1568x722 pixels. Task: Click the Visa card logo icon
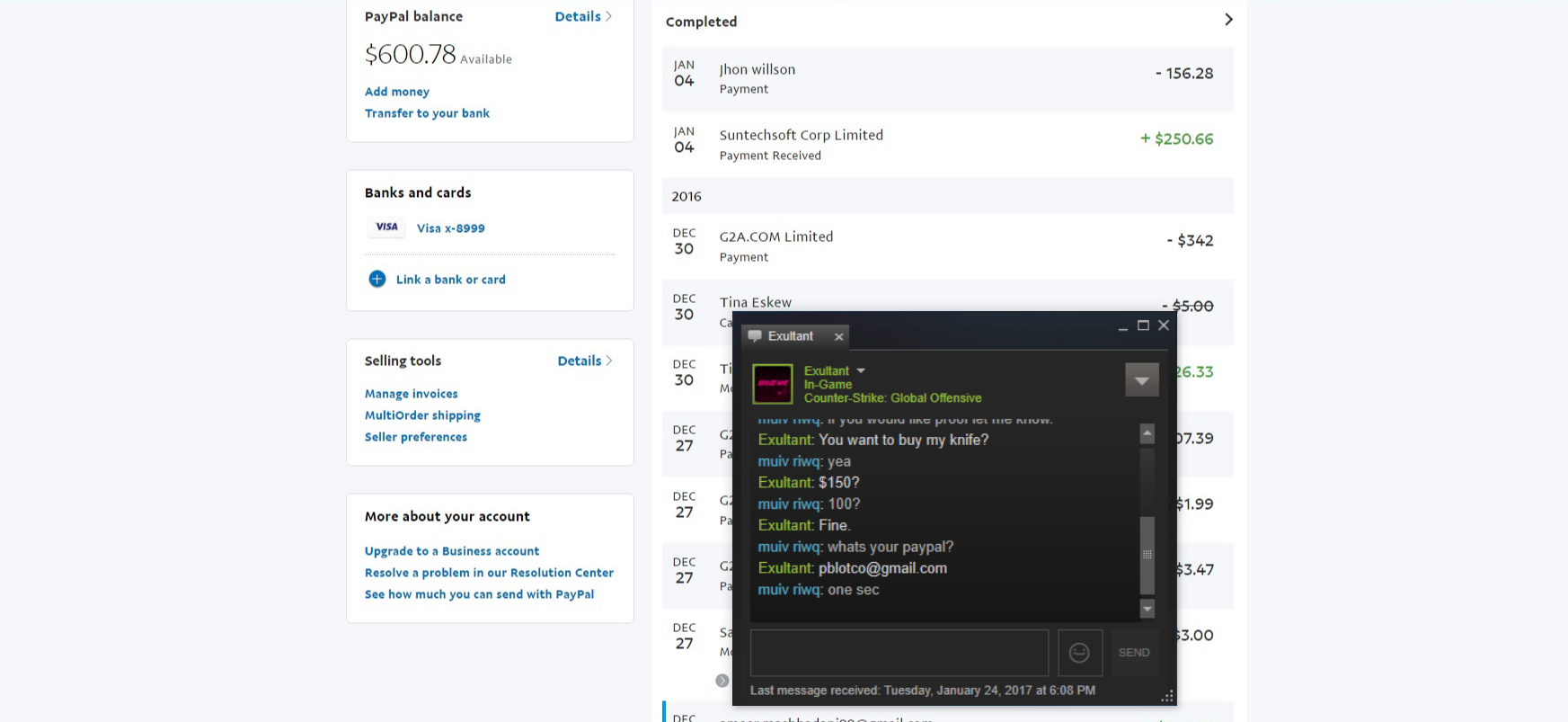[386, 227]
